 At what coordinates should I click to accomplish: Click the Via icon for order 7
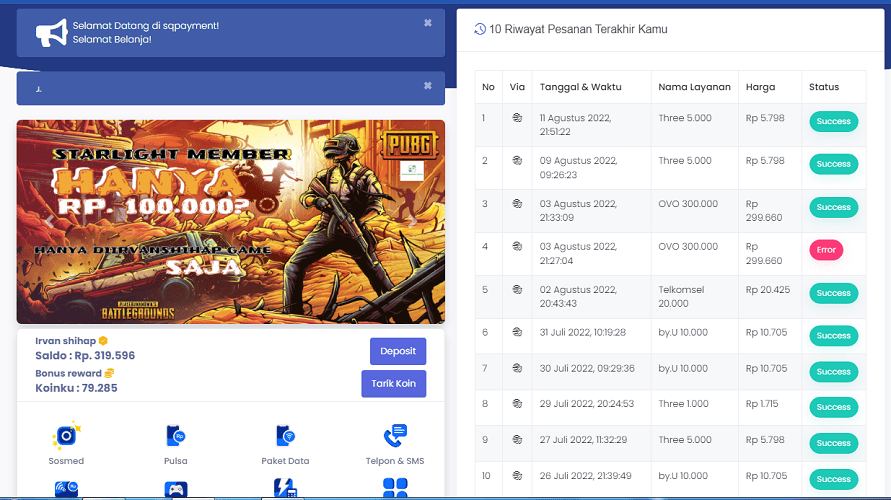(517, 368)
